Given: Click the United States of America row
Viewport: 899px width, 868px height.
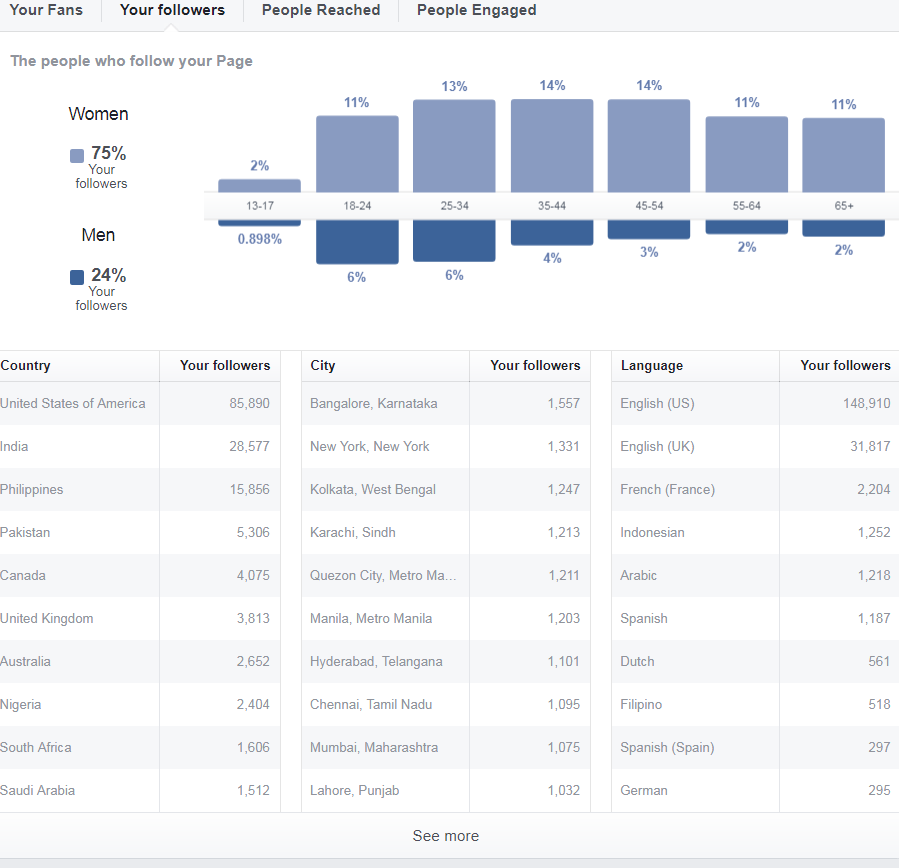Looking at the screenshot, I should [140, 404].
